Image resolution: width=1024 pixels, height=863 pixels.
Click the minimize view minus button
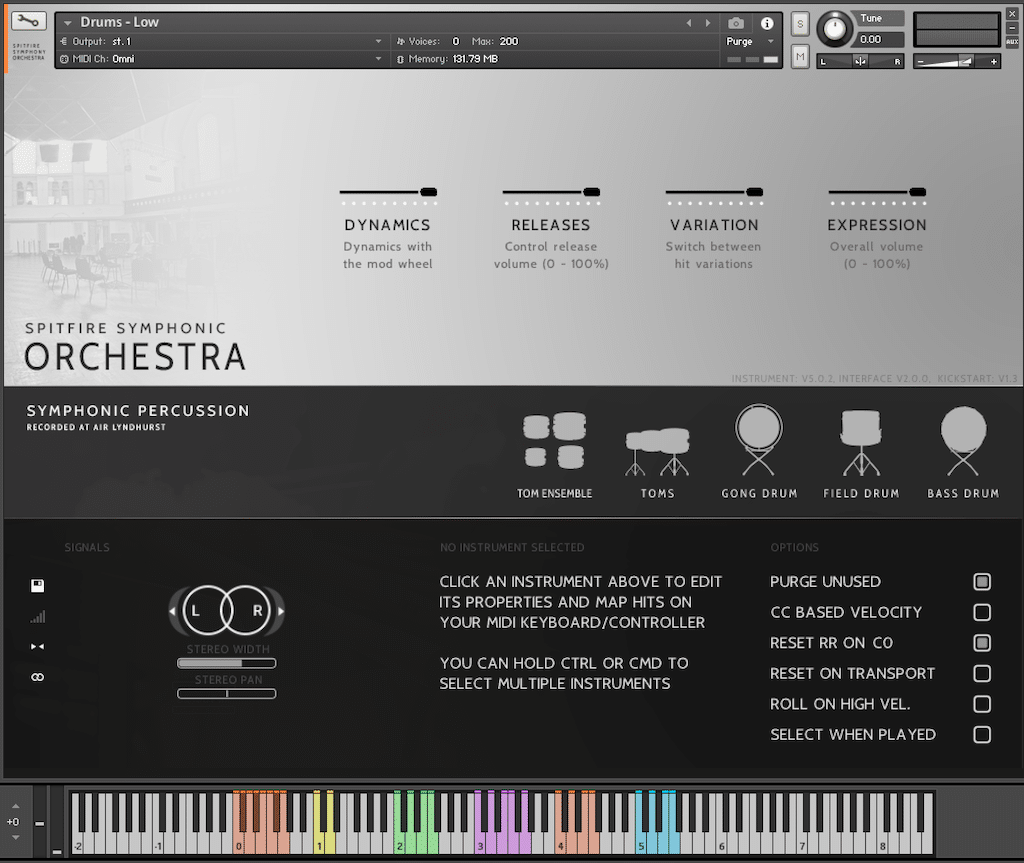point(1012,28)
